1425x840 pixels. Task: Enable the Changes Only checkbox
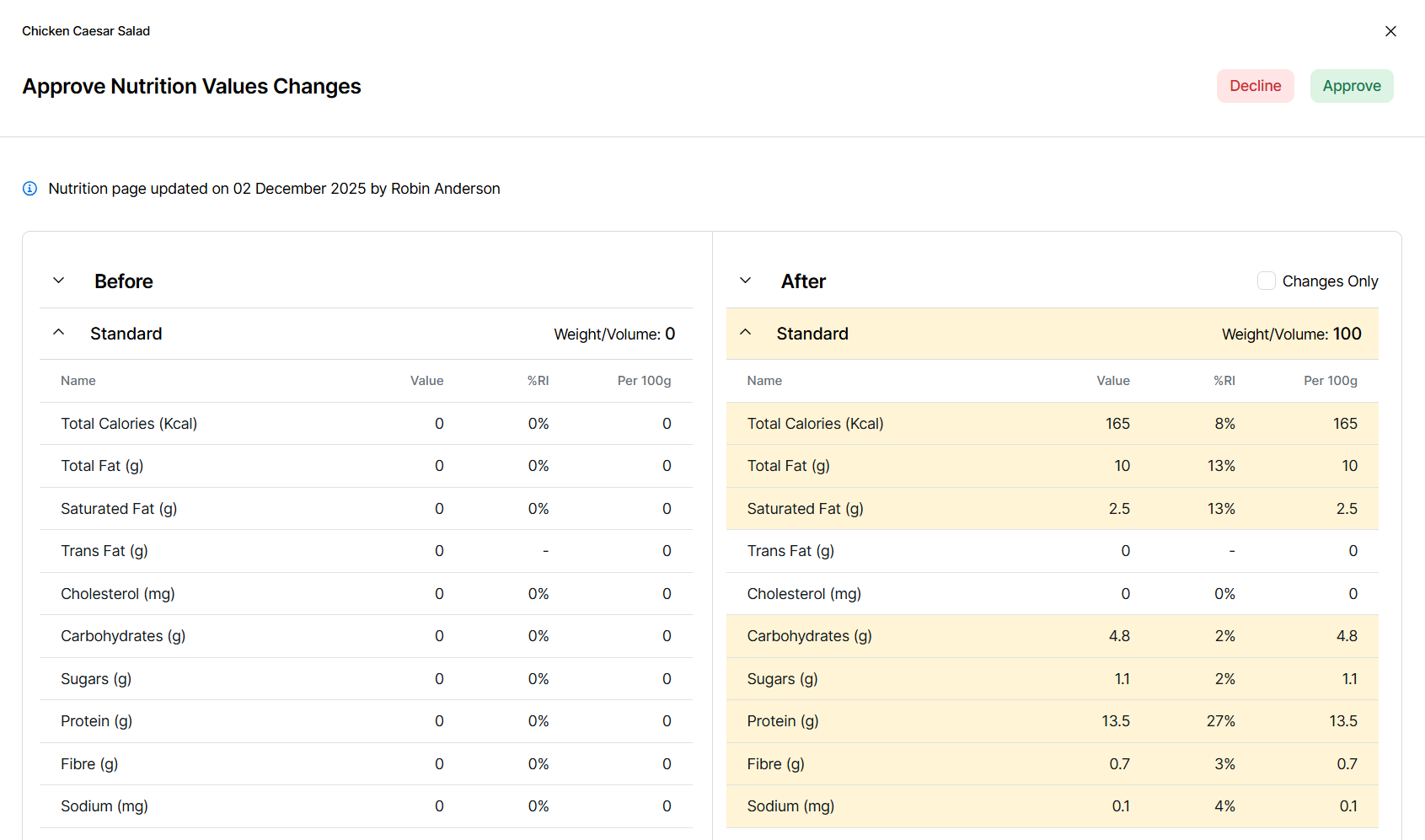1266,281
